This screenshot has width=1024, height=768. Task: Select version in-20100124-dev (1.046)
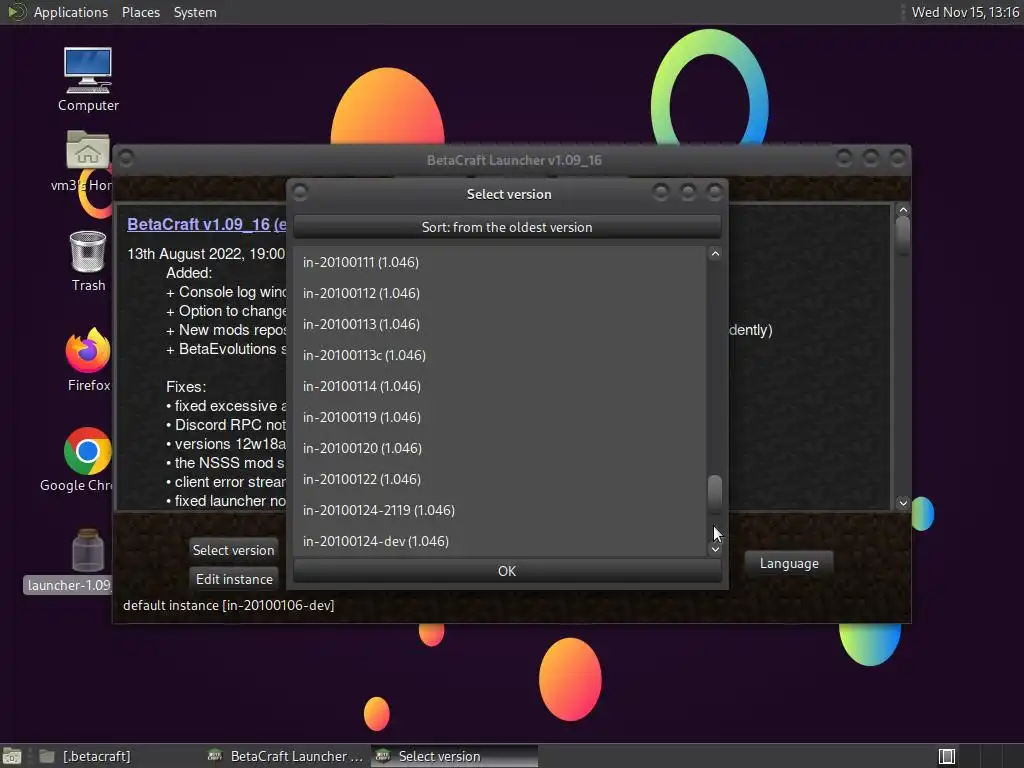[x=500, y=541]
